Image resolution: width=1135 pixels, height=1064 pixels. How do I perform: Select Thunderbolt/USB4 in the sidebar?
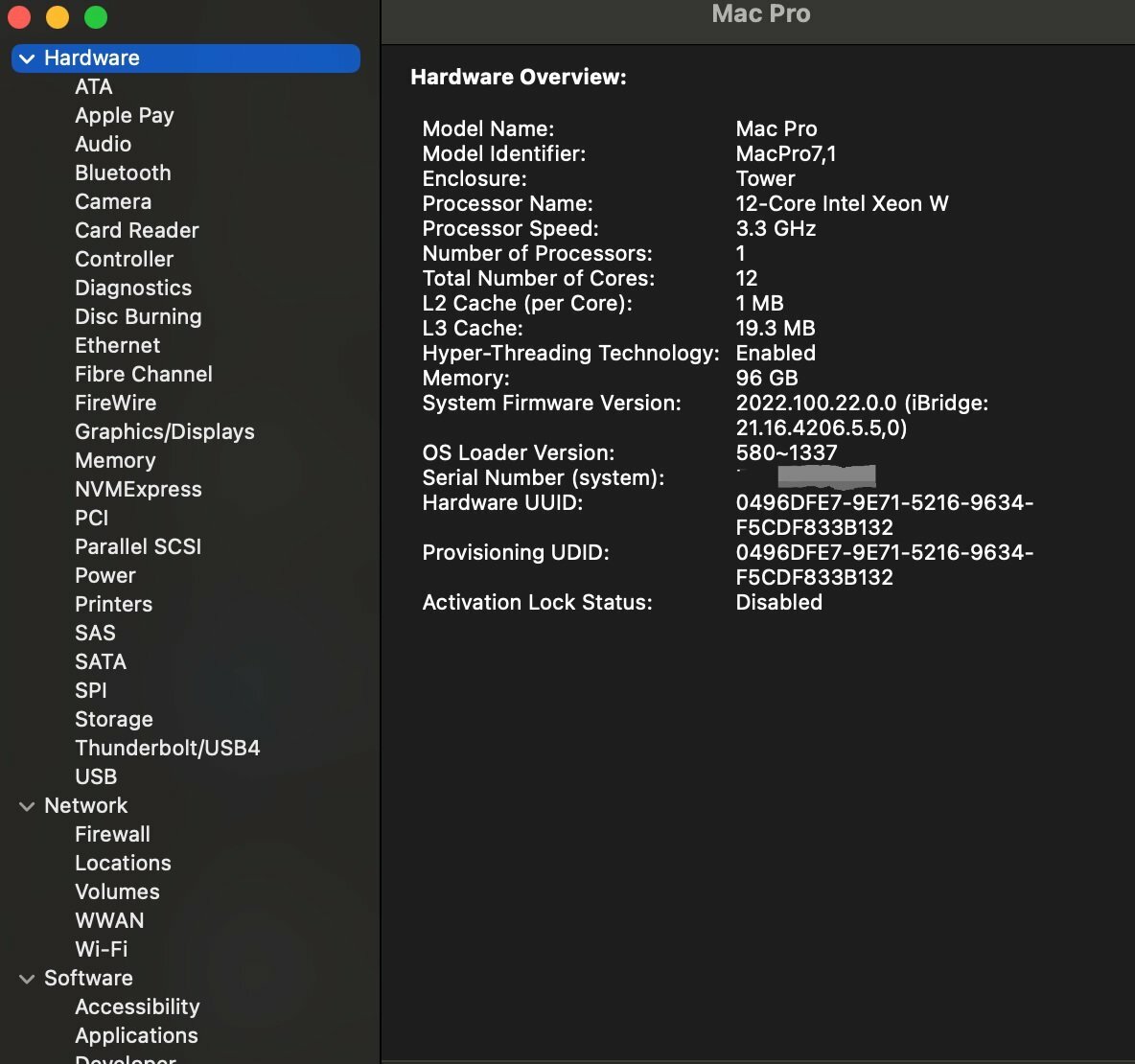(167, 748)
